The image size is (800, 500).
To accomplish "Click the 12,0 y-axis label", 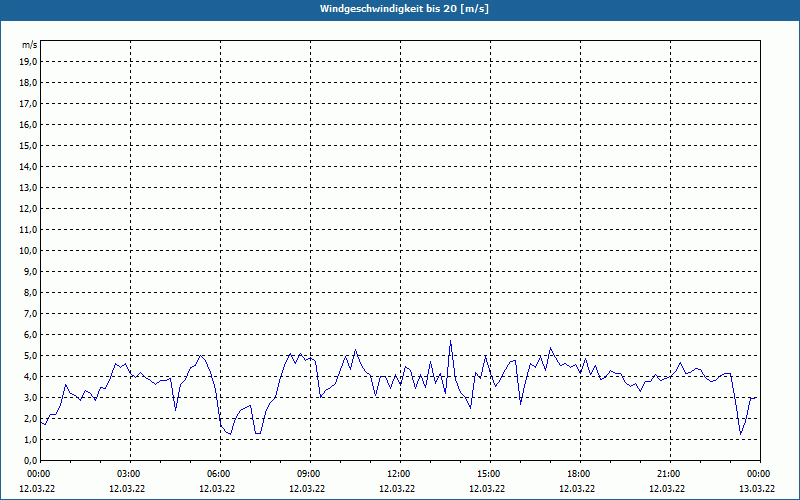I will click(29, 209).
